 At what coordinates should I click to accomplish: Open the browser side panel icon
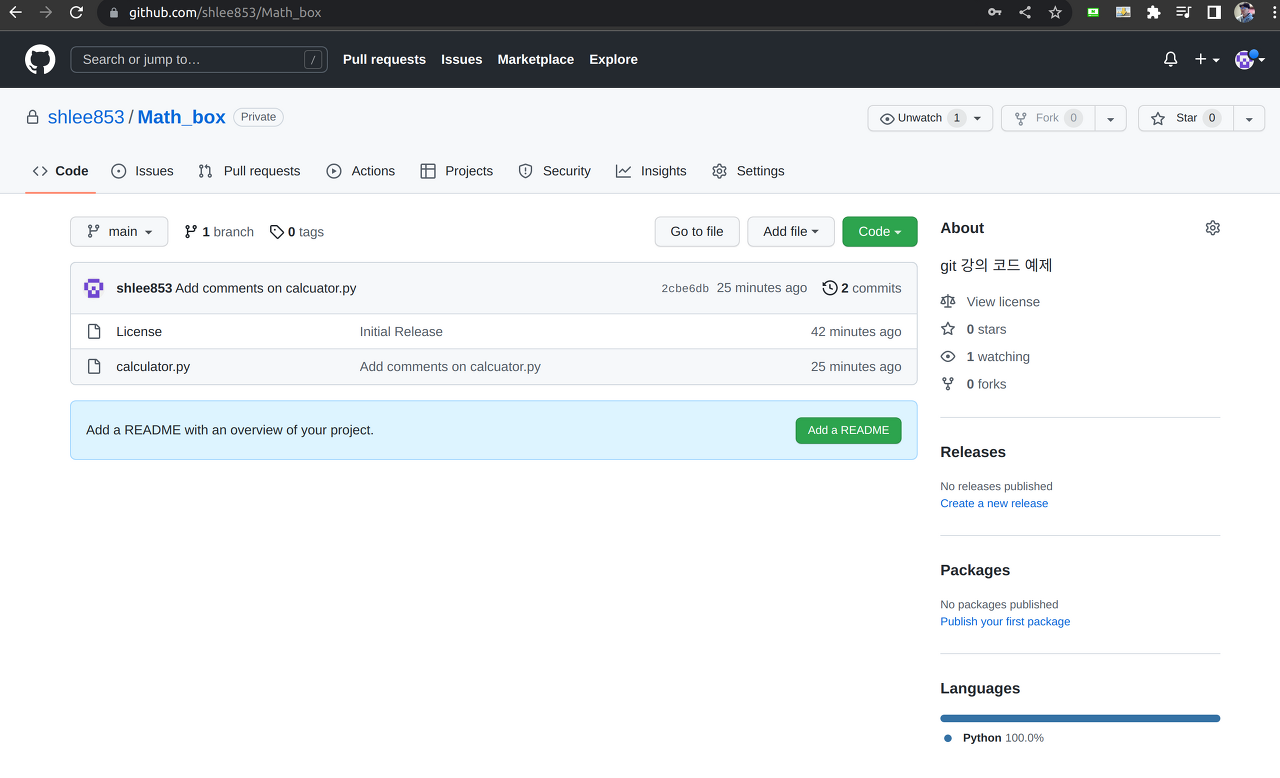pos(1213,13)
